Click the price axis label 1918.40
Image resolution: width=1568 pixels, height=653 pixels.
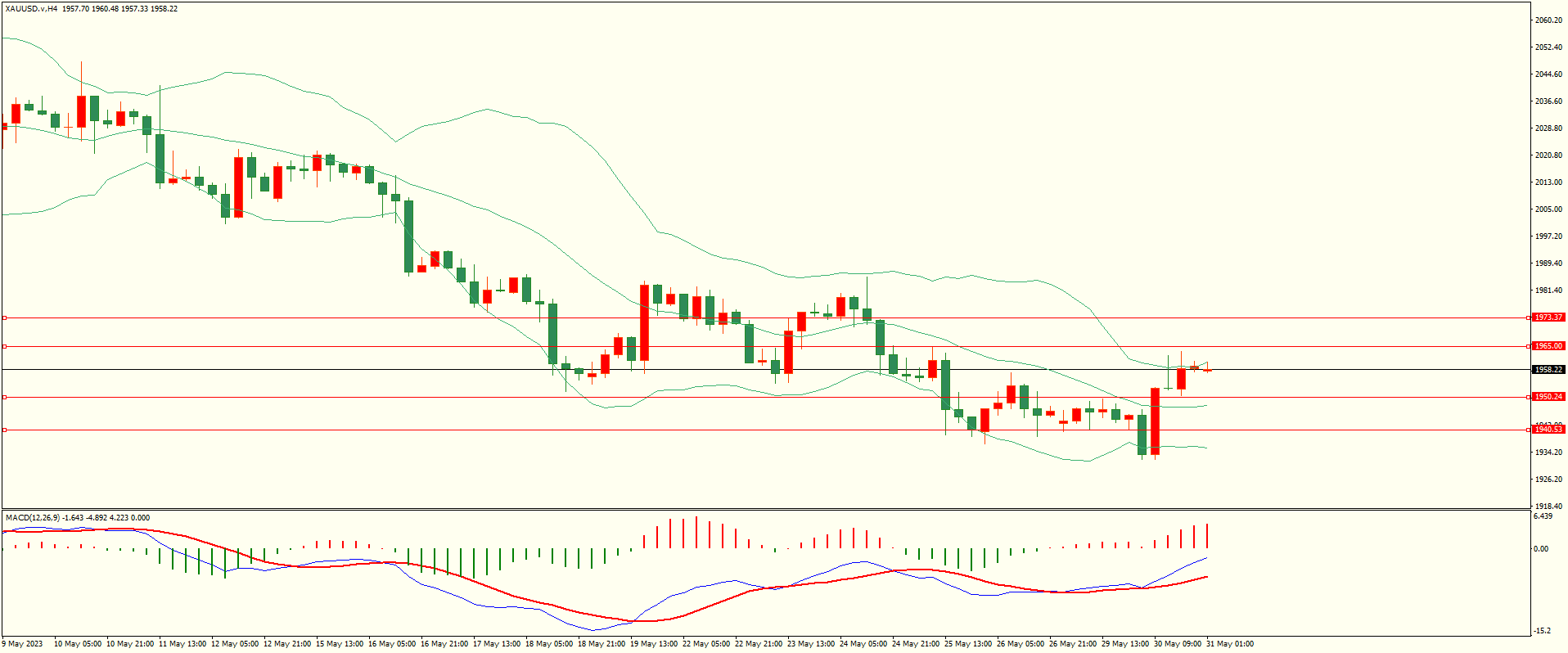(x=1548, y=507)
